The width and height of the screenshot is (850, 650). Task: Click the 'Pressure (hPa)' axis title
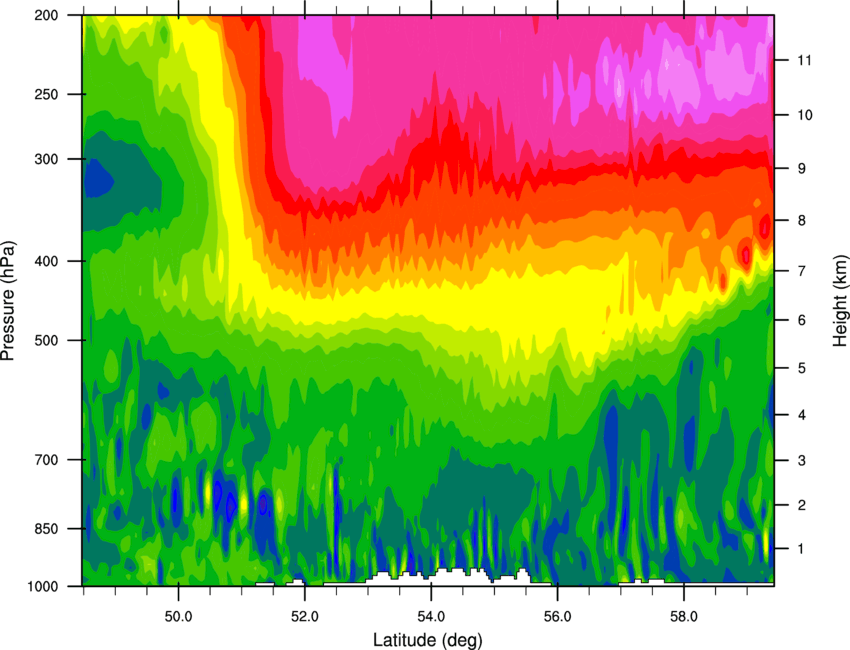[x=8, y=301]
